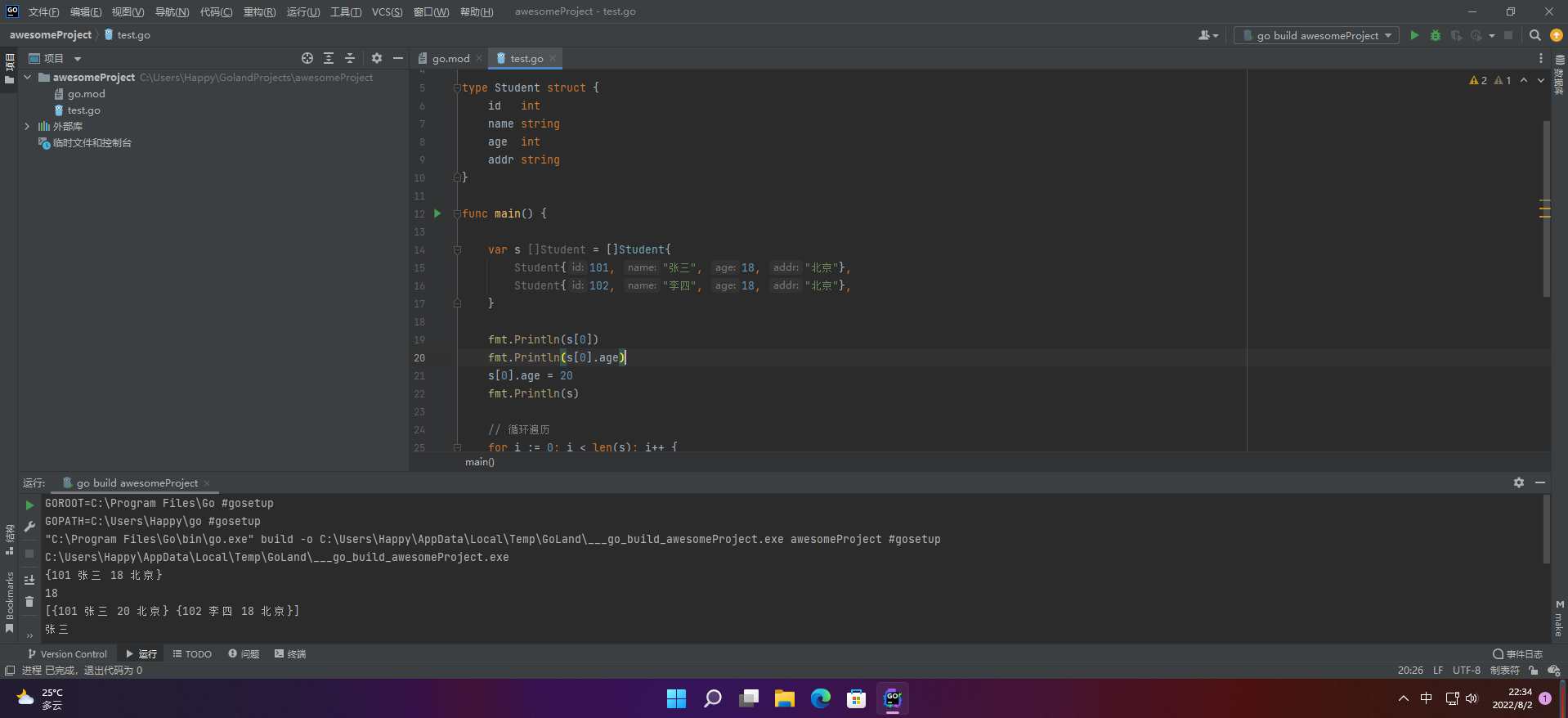Show hidden tray icons chevron
This screenshot has height=718, width=1568.
(x=1404, y=698)
